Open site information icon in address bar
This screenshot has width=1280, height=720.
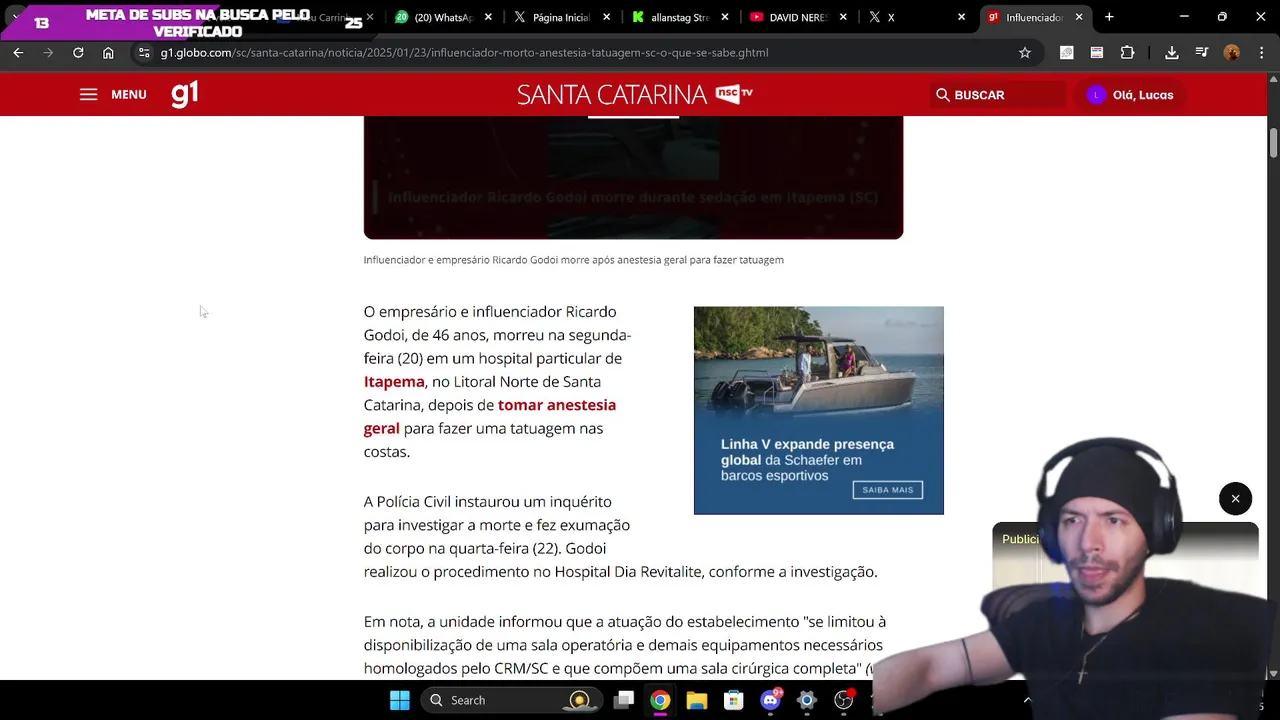pos(144,52)
